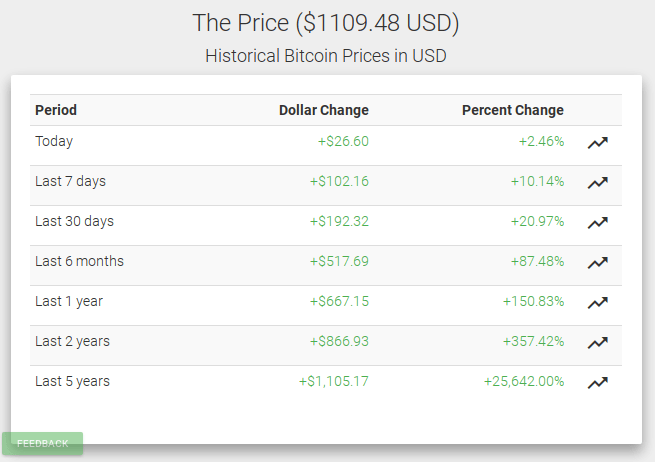Viewport: 655px width, 462px height.
Task: Click the Price $1109.48 USD heading
Action: [326, 22]
